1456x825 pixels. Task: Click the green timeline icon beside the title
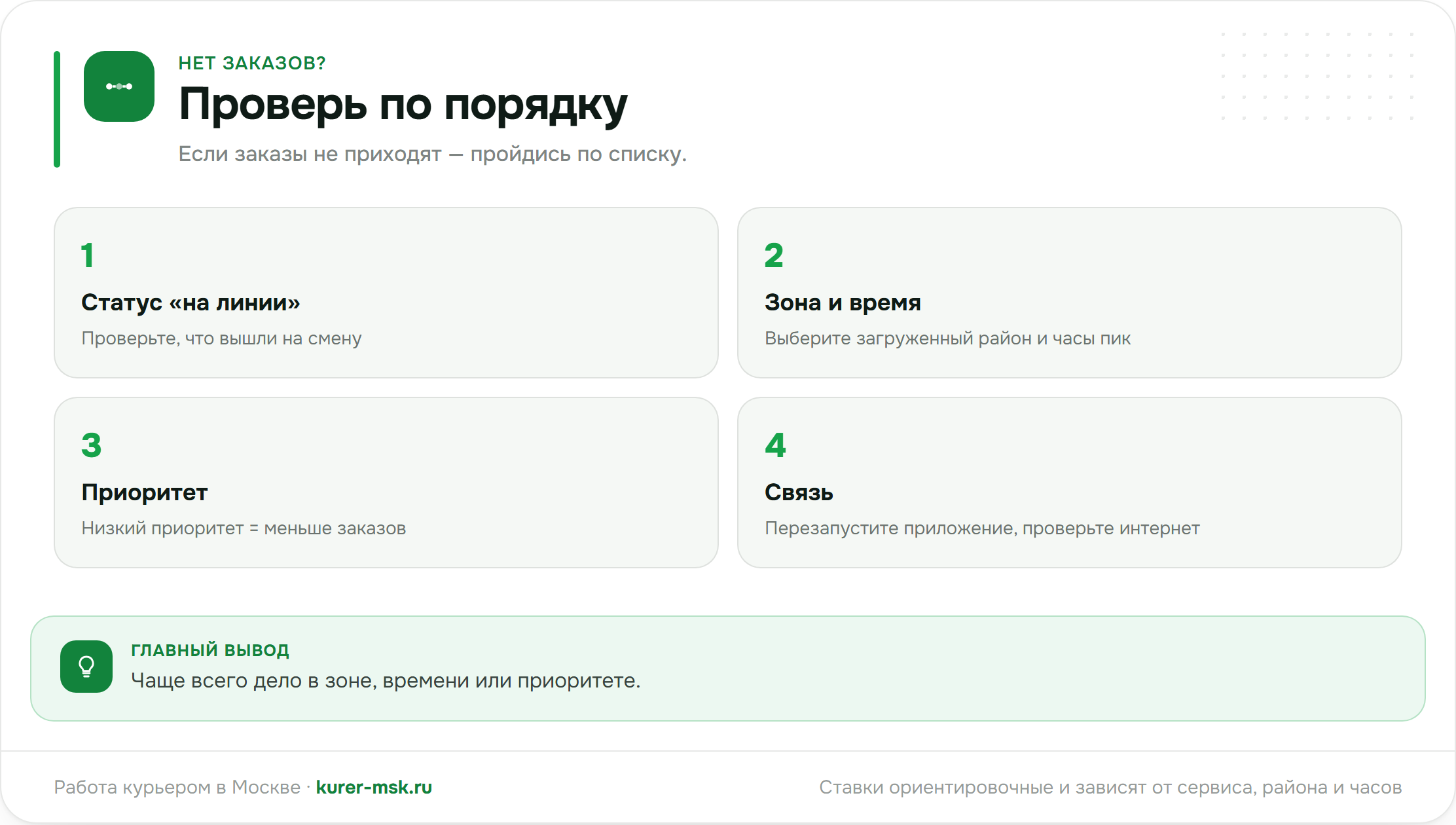pos(119,86)
